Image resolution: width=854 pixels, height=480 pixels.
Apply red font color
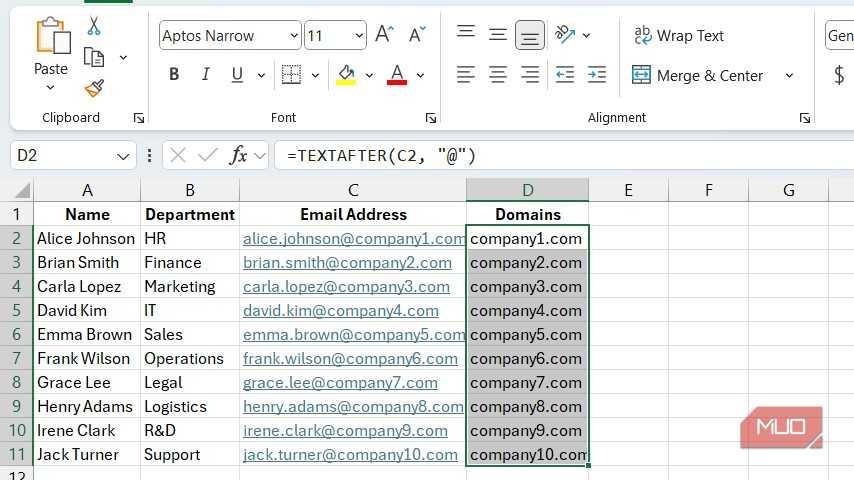(x=397, y=75)
